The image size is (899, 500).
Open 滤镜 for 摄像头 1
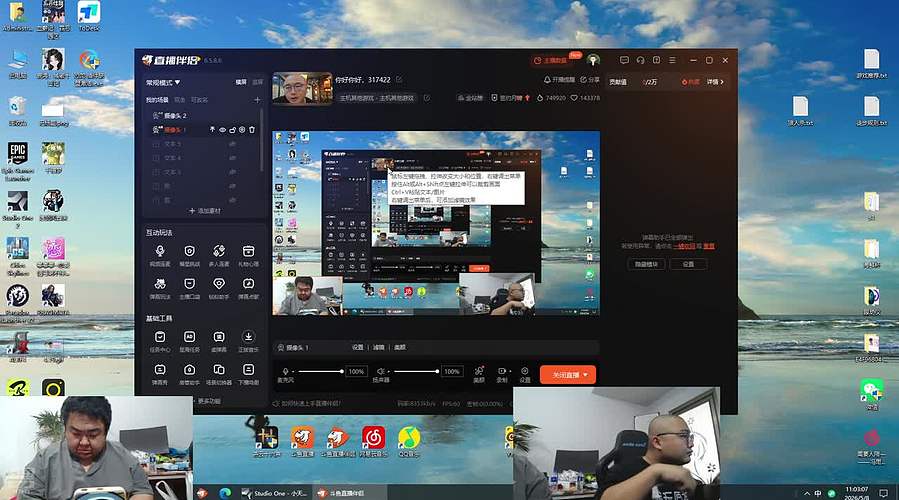click(x=379, y=347)
